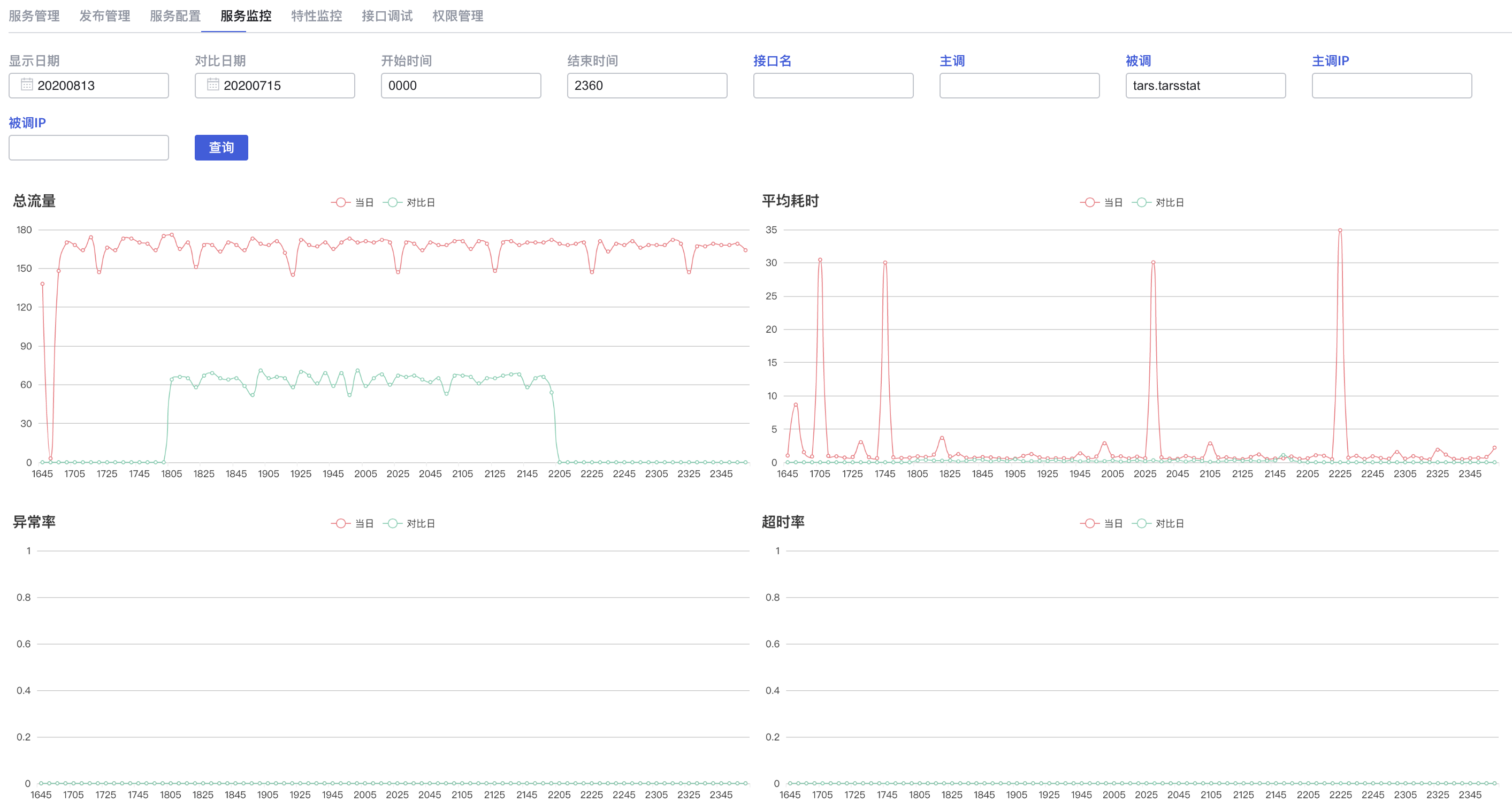Toggle 当日 series in 异常率 chart legend

[352, 524]
